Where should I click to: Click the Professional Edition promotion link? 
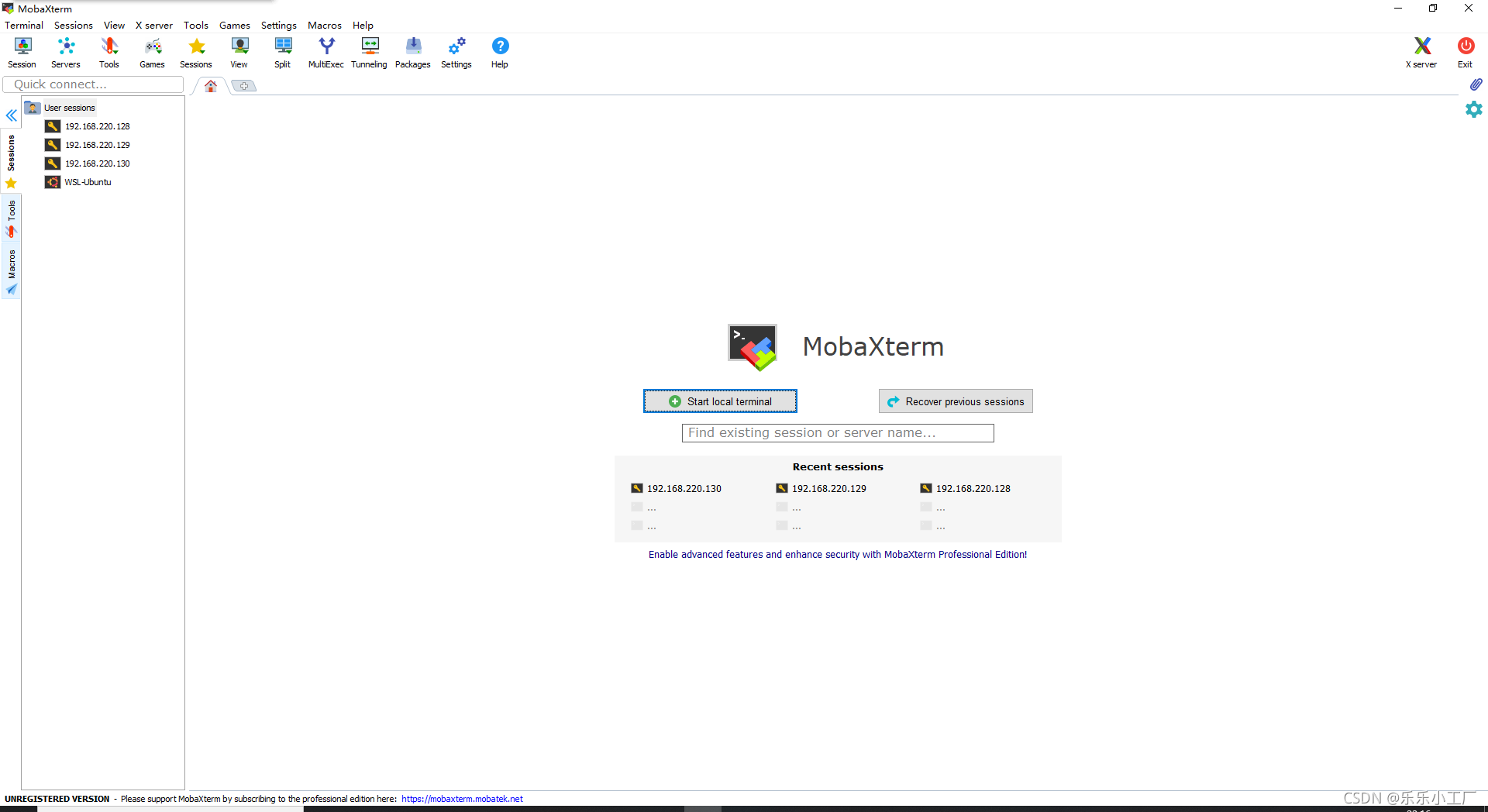(838, 554)
